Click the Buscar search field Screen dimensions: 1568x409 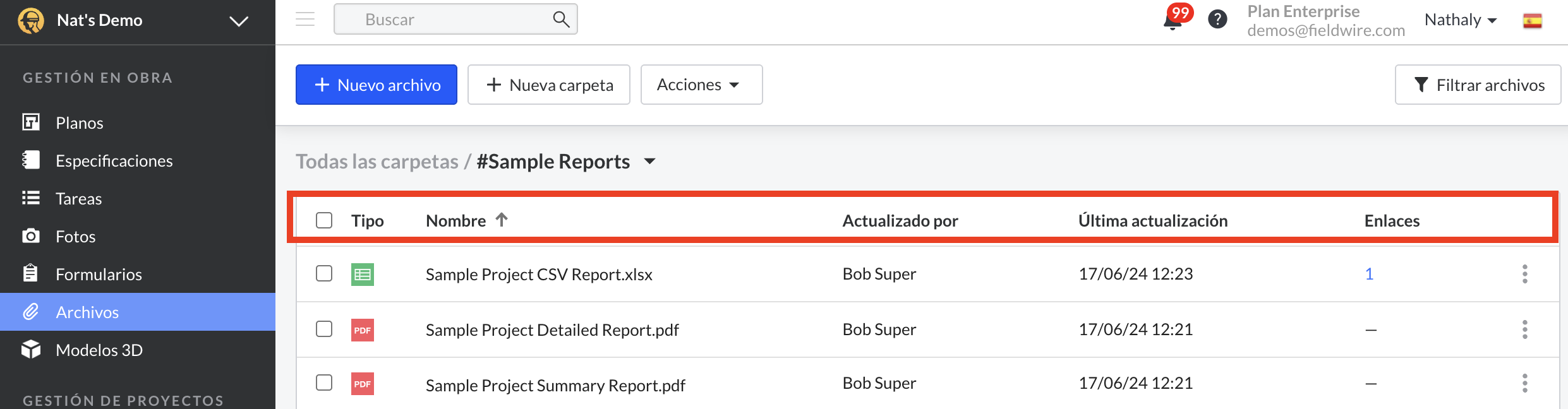point(455,19)
